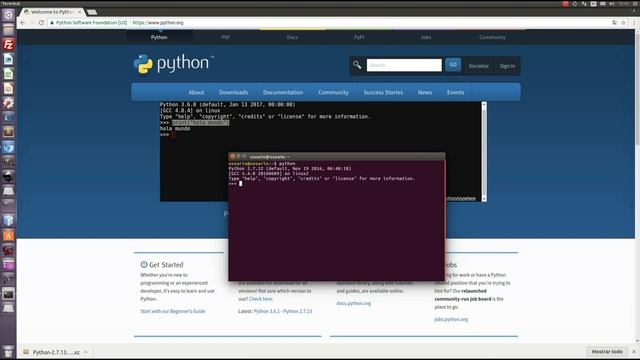Image resolution: width=640 pixels, height=360 pixels.
Task: Select the PSF top navigation tab
Action: [226, 37]
